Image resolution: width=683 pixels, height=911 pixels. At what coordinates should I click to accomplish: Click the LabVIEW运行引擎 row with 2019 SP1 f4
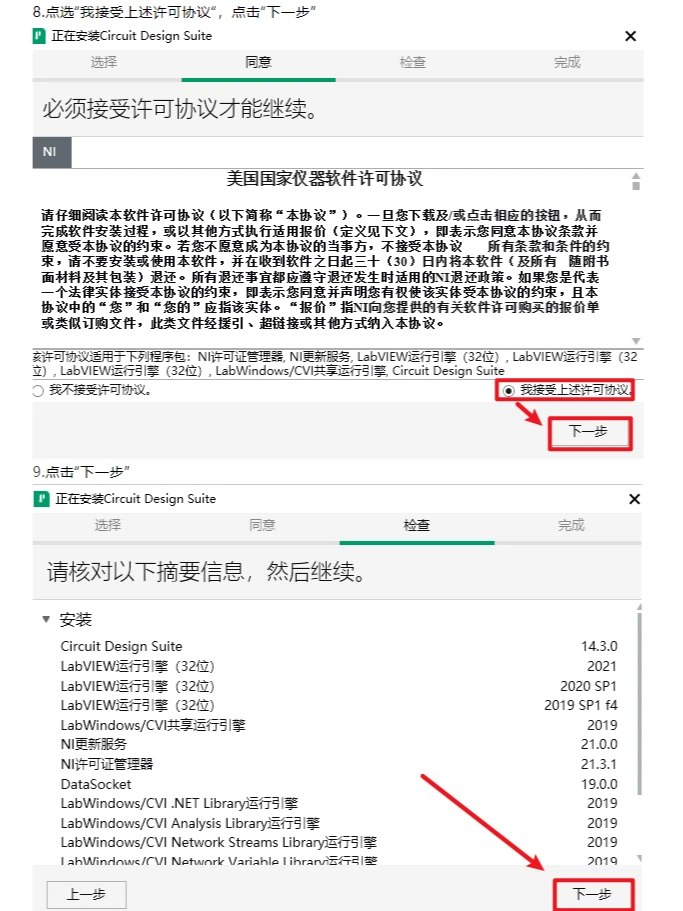click(x=339, y=705)
